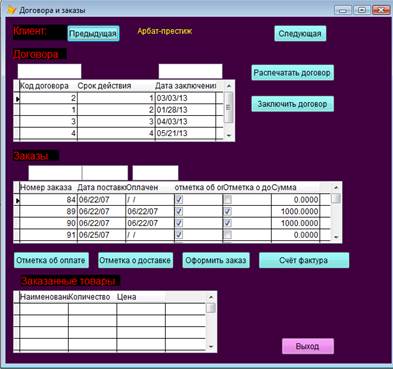Toggle the payment checkbox for order 90
393x369 pixels.
pyautogui.click(x=179, y=223)
